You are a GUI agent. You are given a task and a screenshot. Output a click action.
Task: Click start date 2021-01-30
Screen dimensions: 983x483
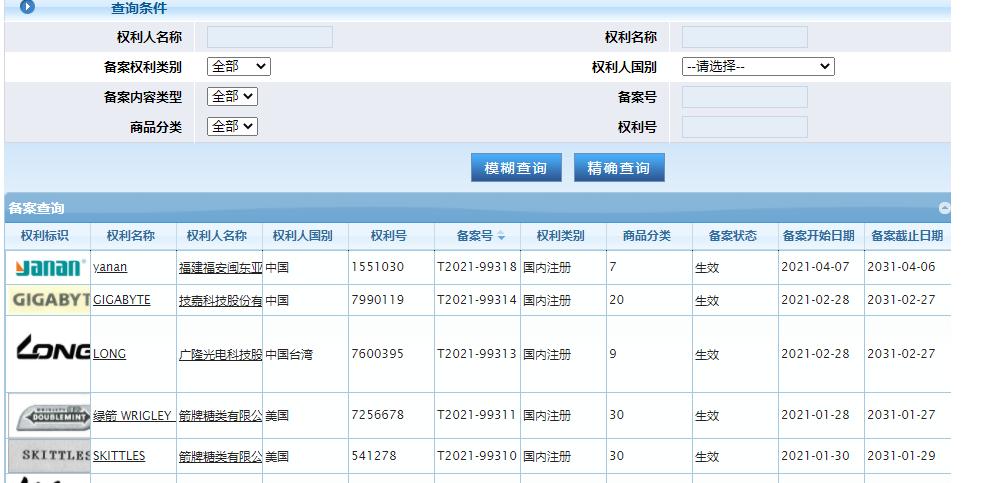click(x=815, y=456)
